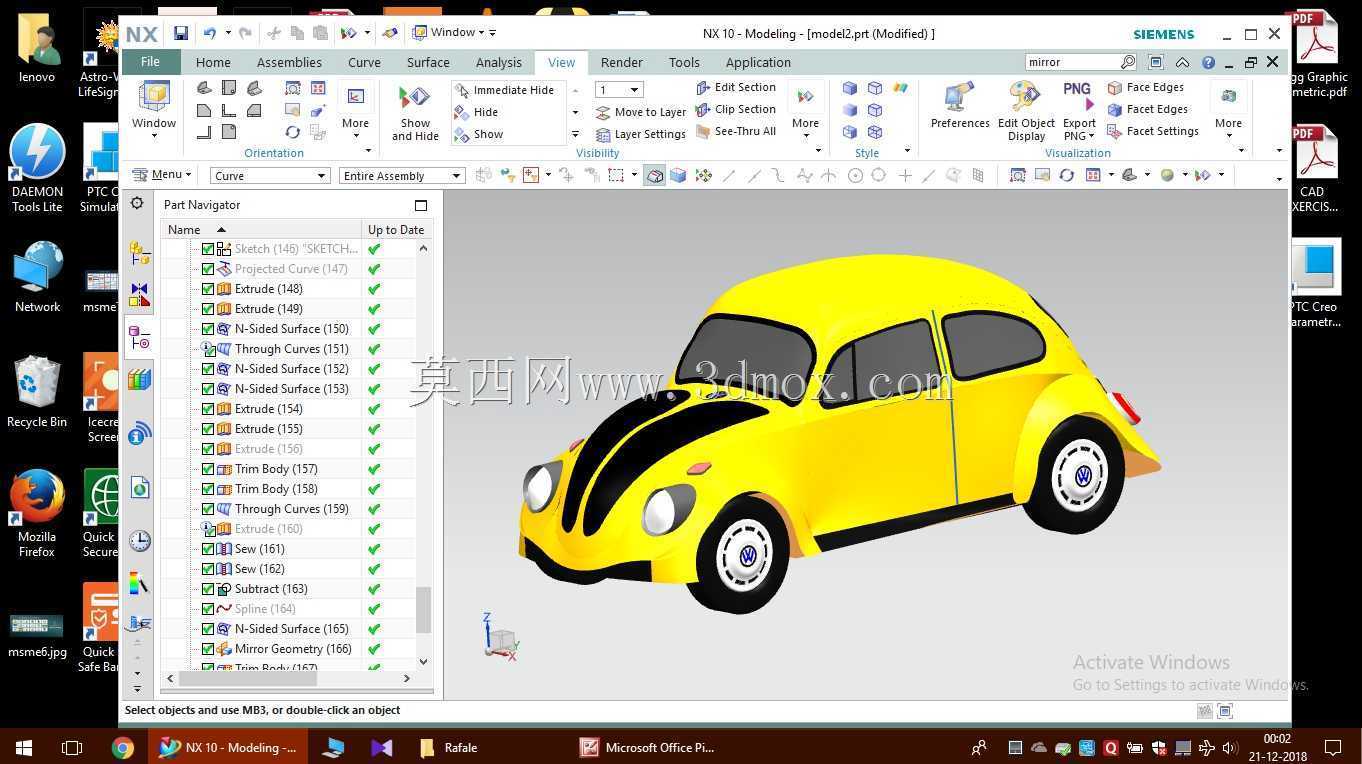Expand the Visualization More gallery

tap(1228, 111)
